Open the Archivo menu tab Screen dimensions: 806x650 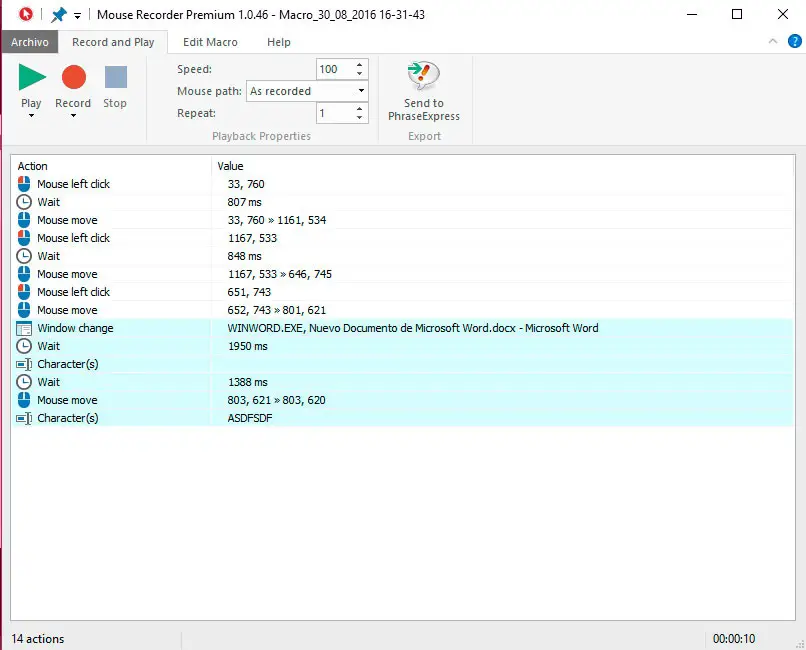click(x=30, y=42)
